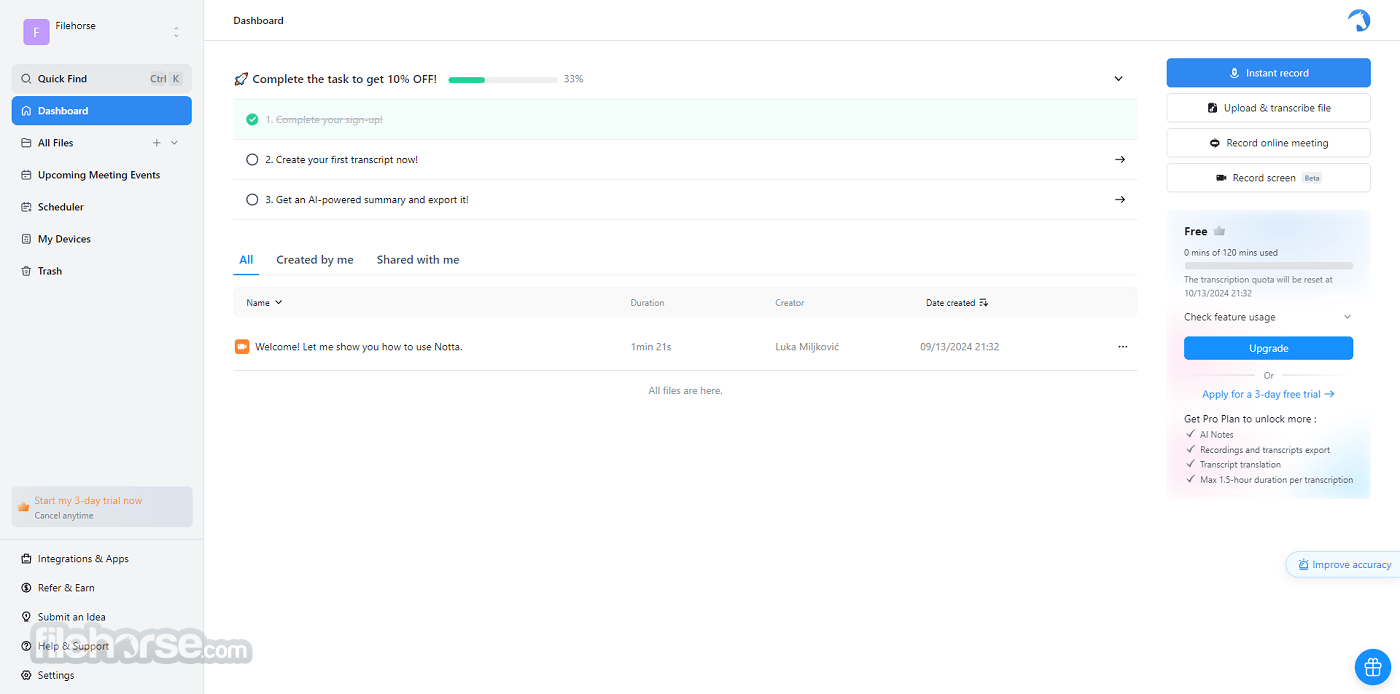
Task: Click the rocket icon beside task heading
Action: [241, 79]
